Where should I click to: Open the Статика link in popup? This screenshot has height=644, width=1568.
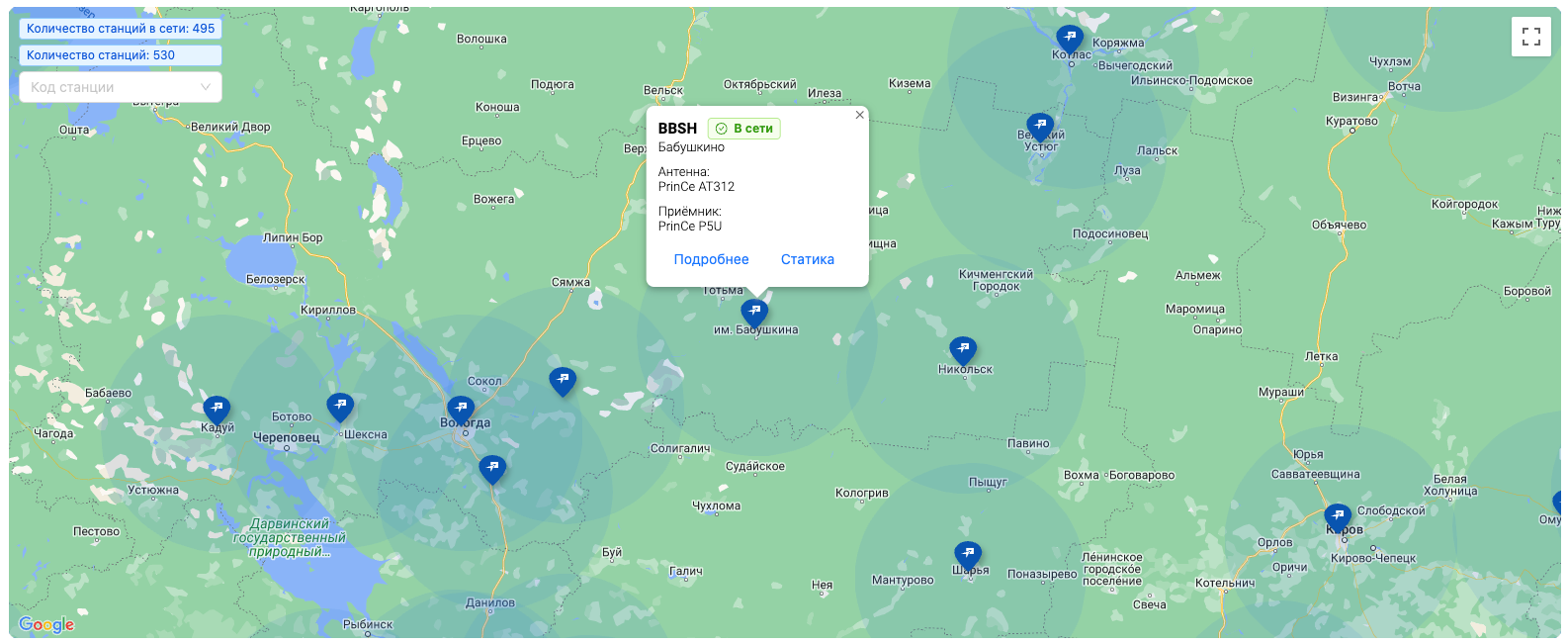808,259
